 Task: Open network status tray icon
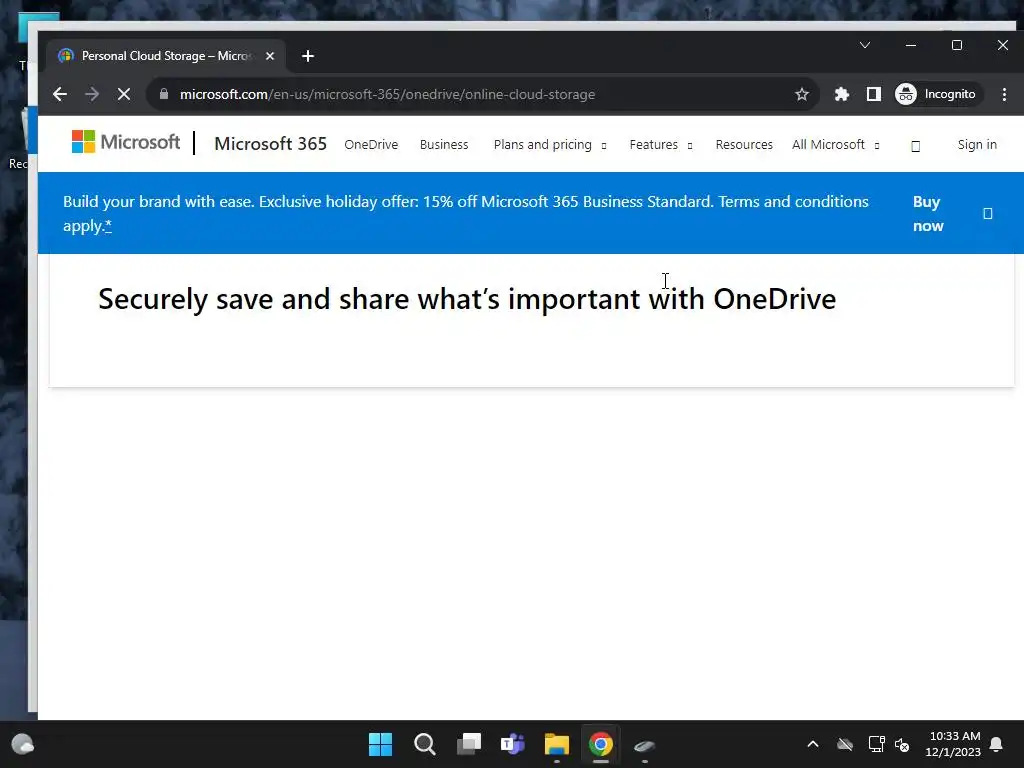coord(876,744)
